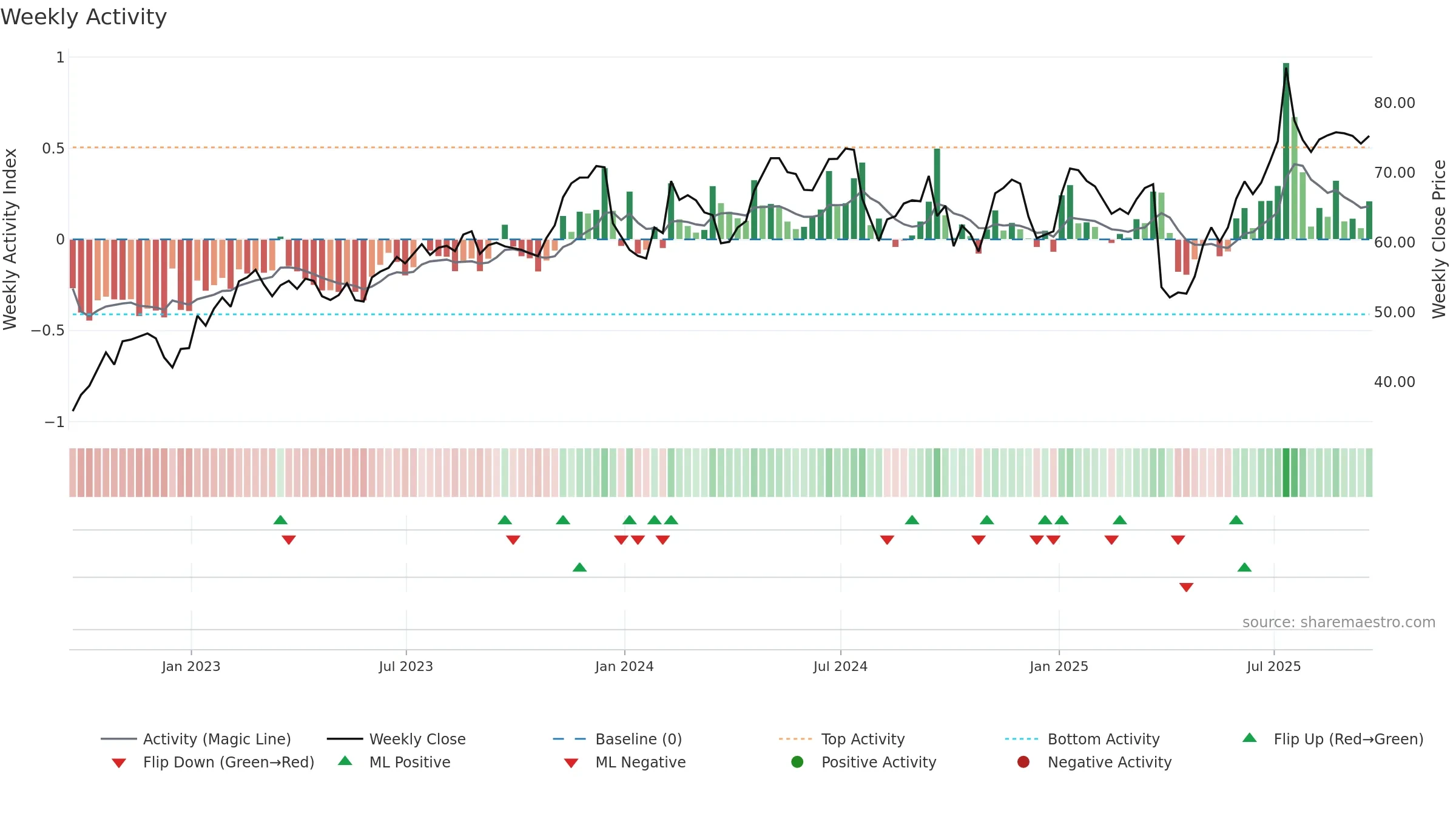The image size is (1456, 819).
Task: Click the −0.5 activity index tick label
Action: click(x=48, y=330)
